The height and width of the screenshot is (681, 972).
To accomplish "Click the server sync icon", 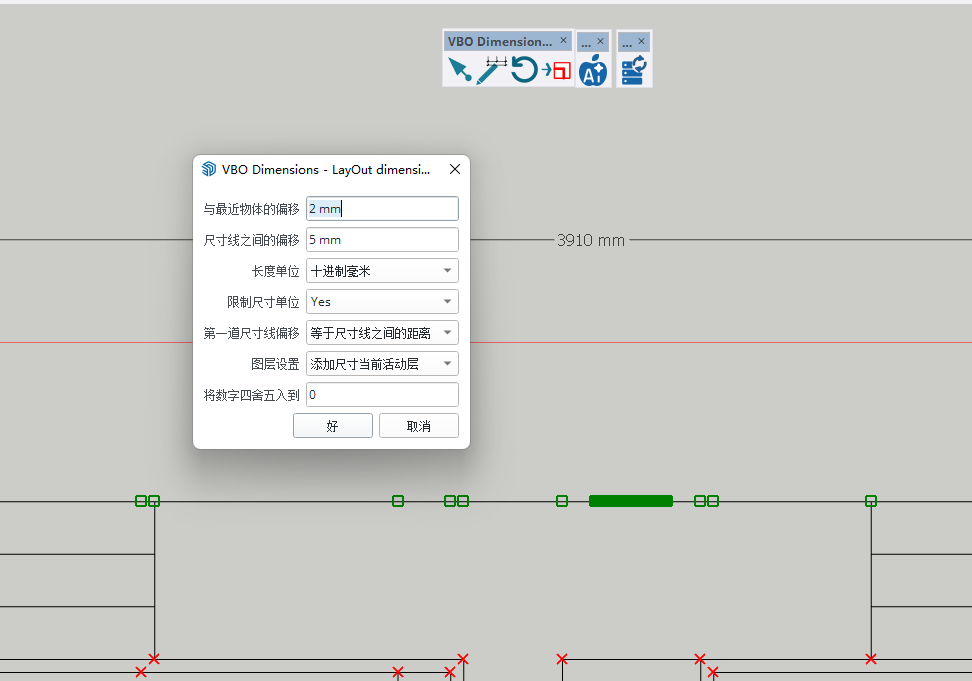I will click(x=633, y=70).
